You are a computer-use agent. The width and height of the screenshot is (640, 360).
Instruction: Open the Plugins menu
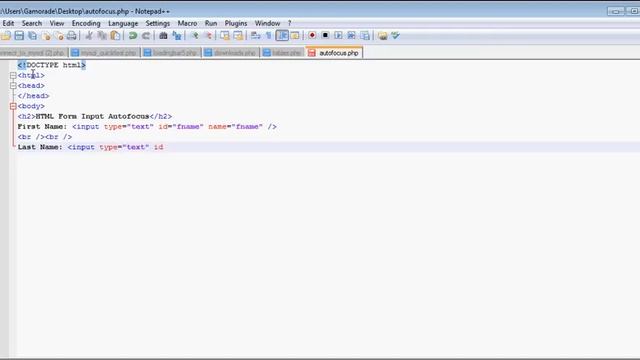pyautogui.click(x=236, y=23)
